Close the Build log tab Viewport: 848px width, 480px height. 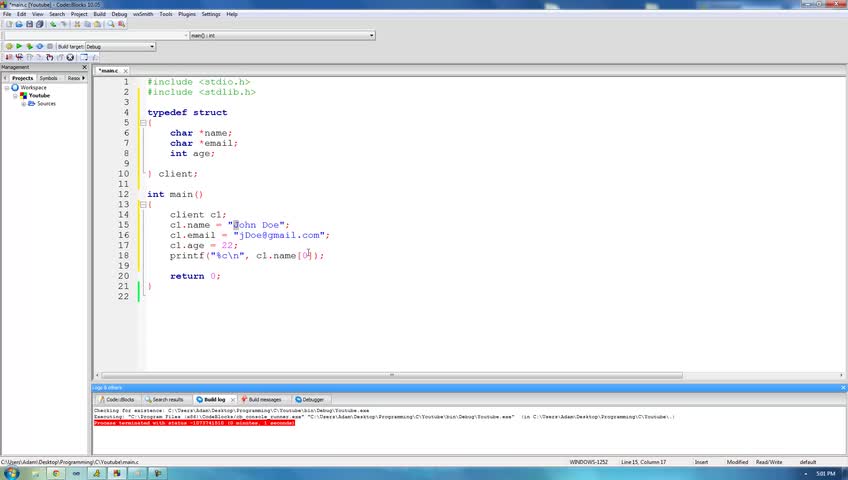coord(233,399)
